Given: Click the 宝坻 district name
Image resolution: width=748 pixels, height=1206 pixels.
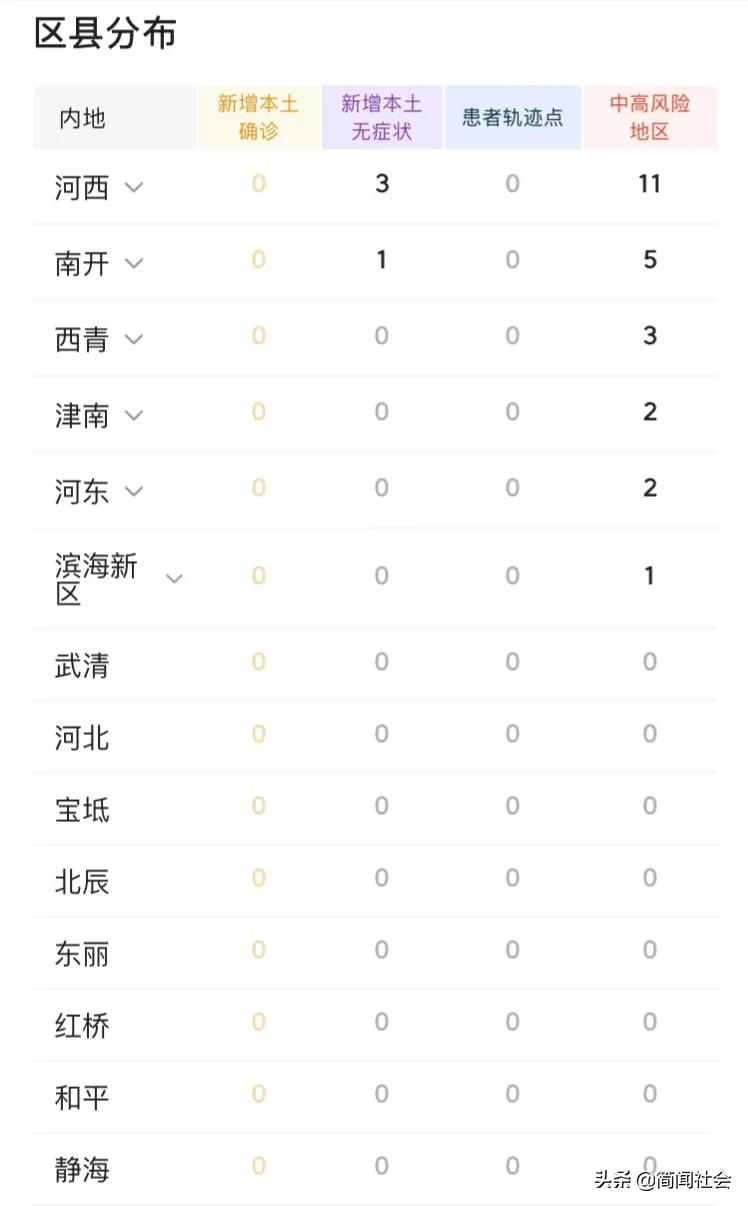Looking at the screenshot, I should pos(82,810).
